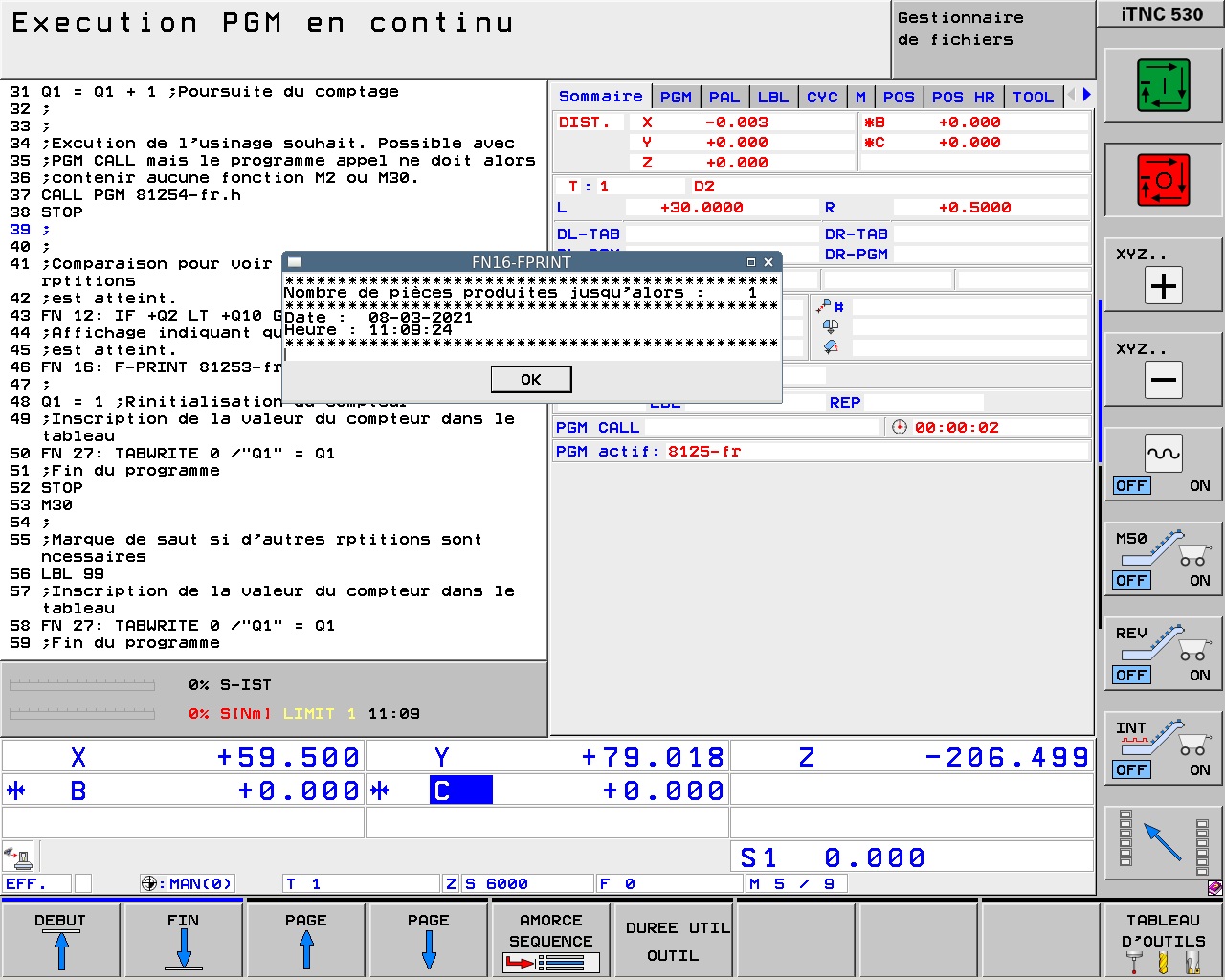Maximize the FN16-FPRINT dialog
The height and width of the screenshot is (980, 1225).
(751, 262)
